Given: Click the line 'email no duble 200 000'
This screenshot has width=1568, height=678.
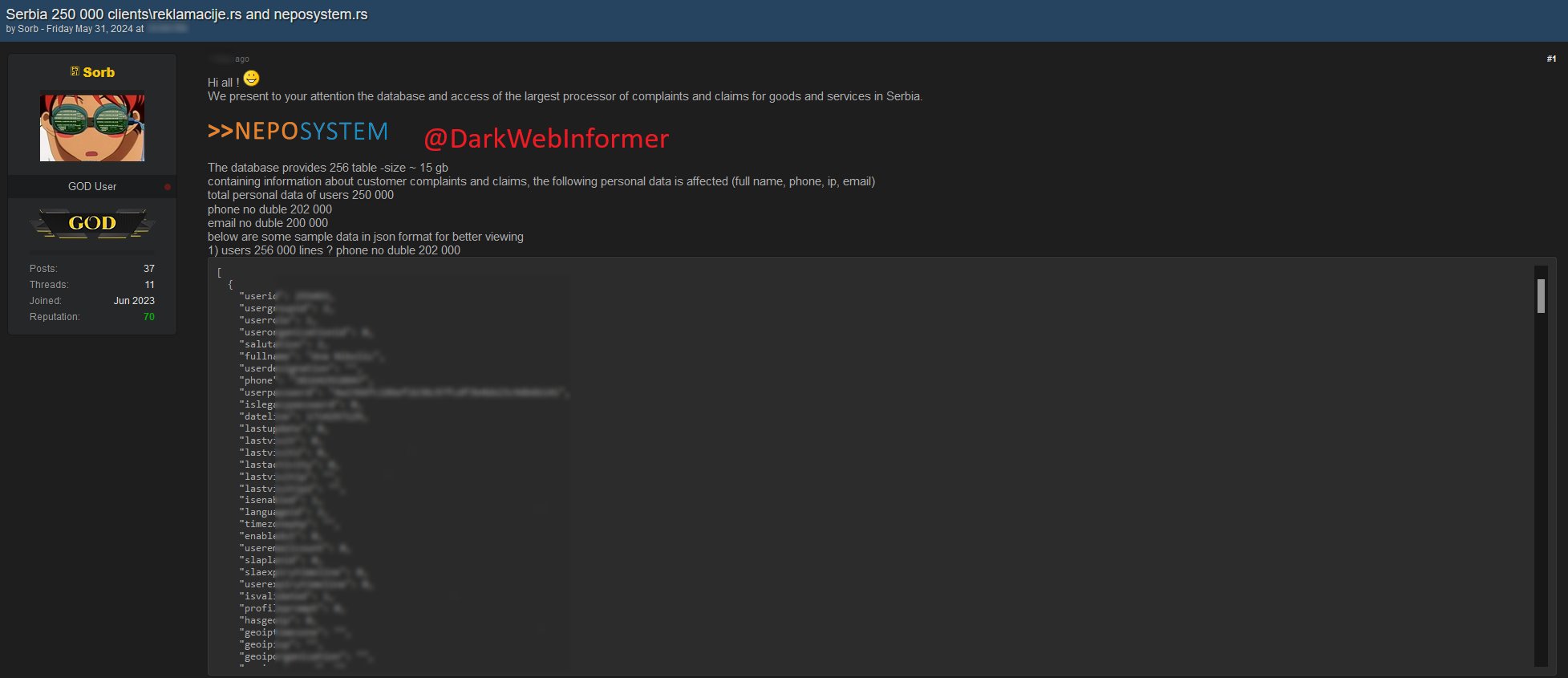Looking at the screenshot, I should pyautogui.click(x=268, y=223).
